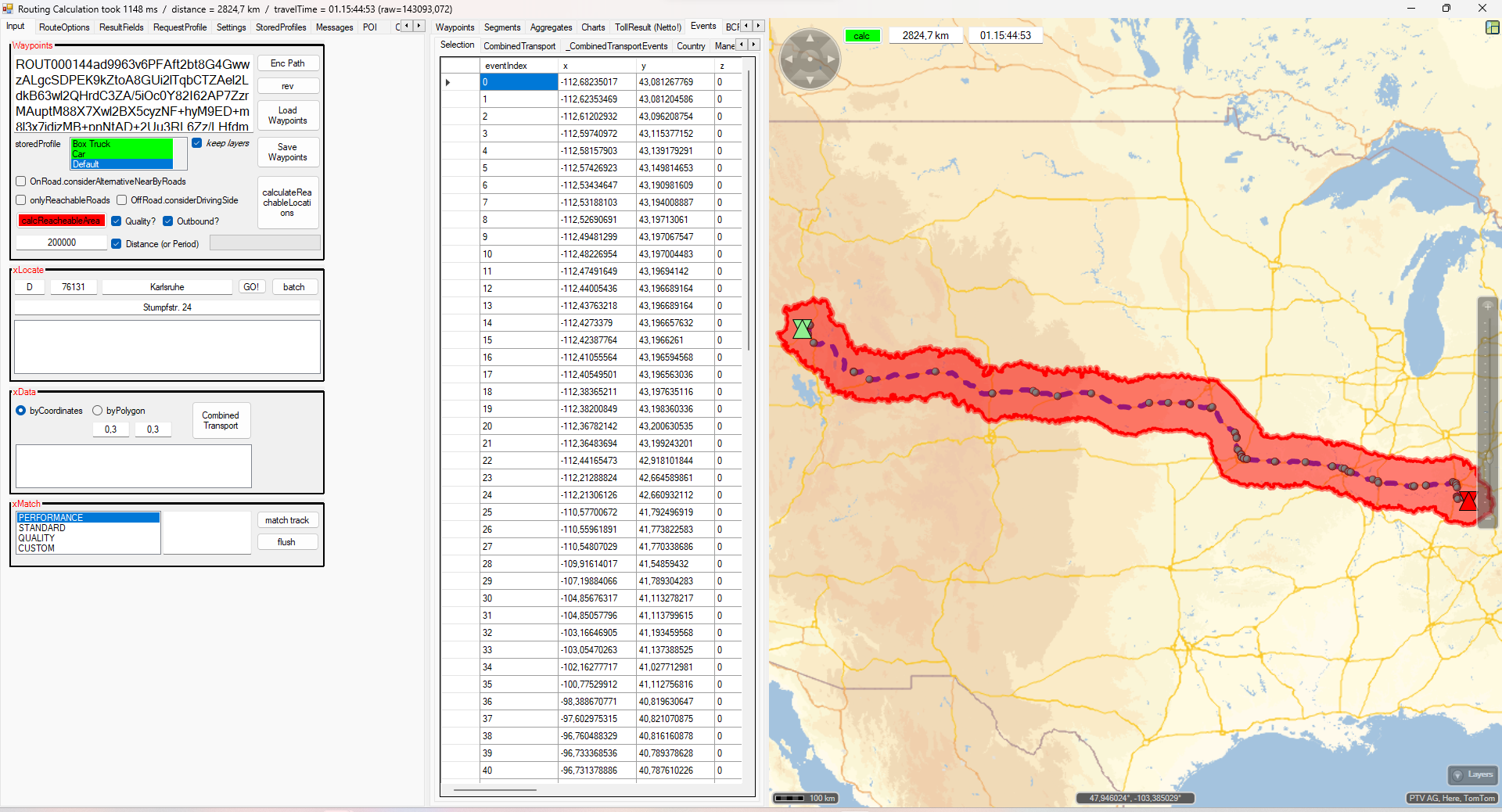
Task: Select the byPolygon radio button
Action: point(98,411)
